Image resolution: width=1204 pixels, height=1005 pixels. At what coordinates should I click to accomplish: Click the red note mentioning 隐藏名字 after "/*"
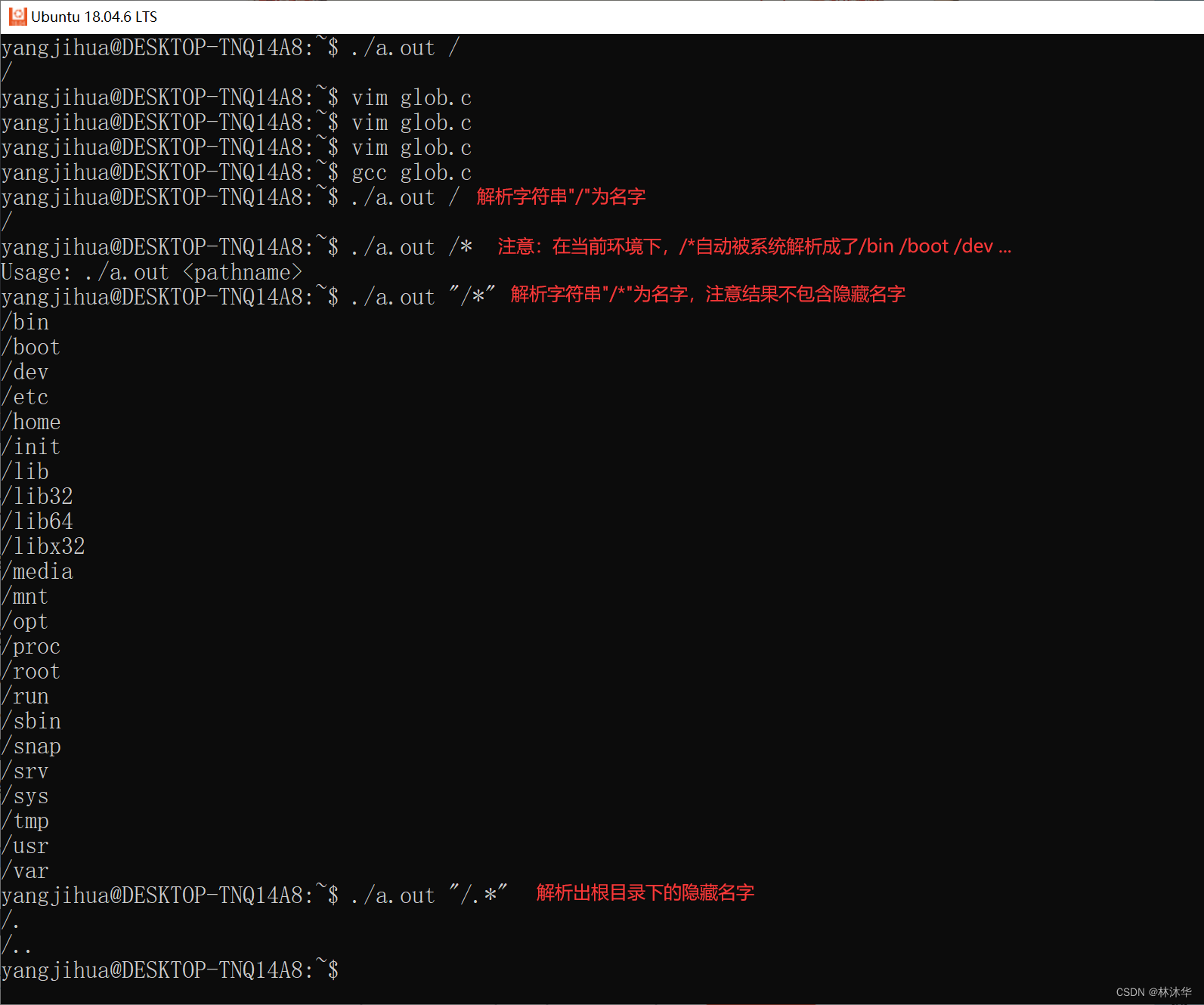[x=708, y=294]
